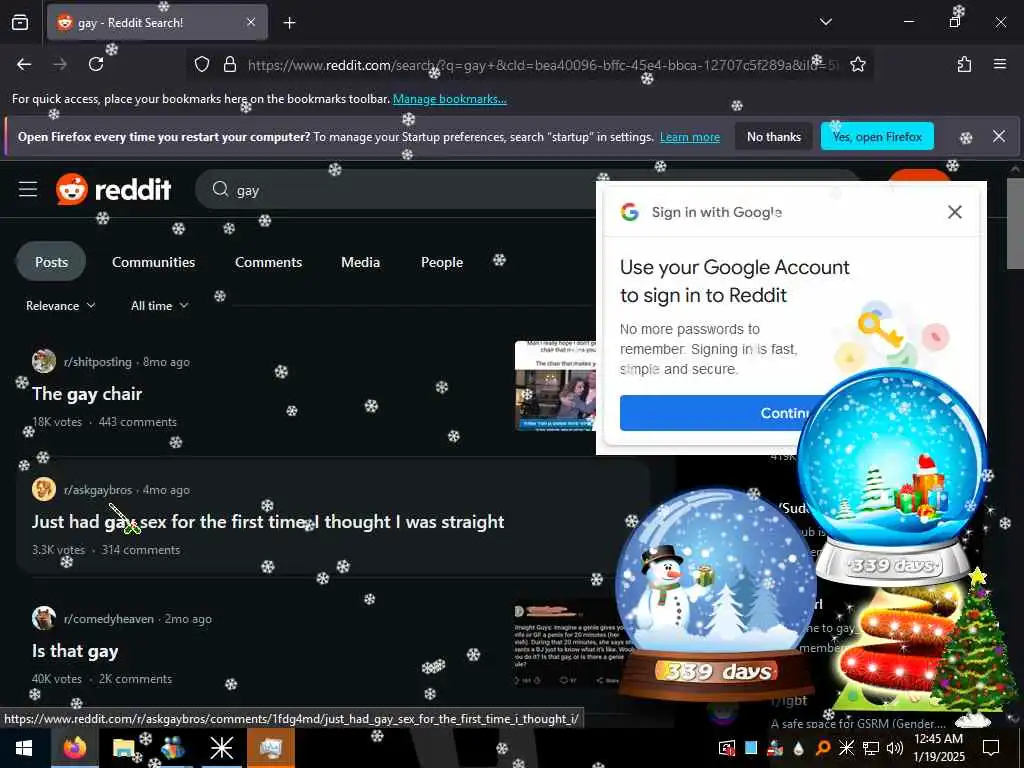1024x768 pixels.
Task: Go back to the previous page
Action: 24,64
